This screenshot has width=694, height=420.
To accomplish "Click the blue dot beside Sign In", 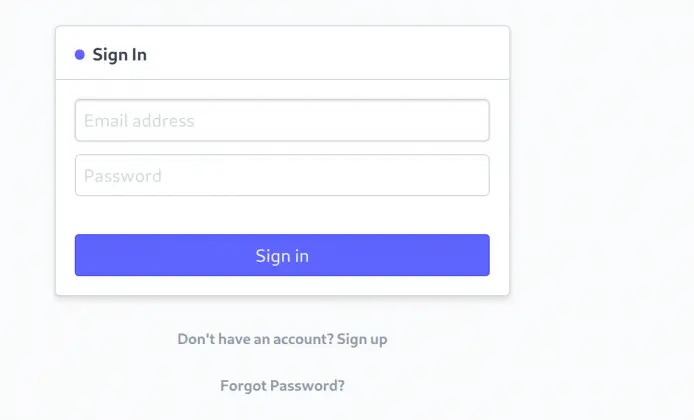I will tap(80, 55).
